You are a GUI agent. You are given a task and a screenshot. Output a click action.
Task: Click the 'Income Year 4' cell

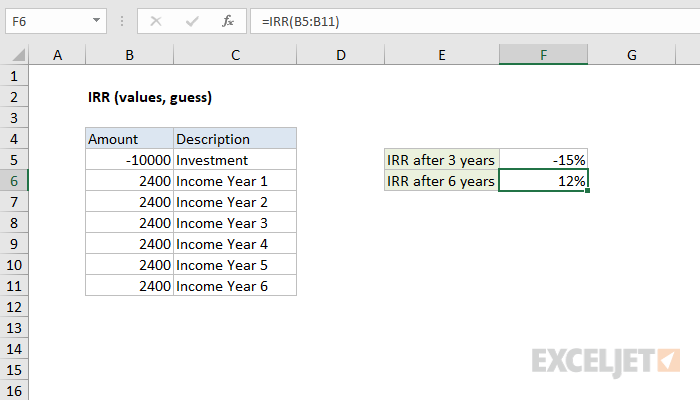(235, 244)
